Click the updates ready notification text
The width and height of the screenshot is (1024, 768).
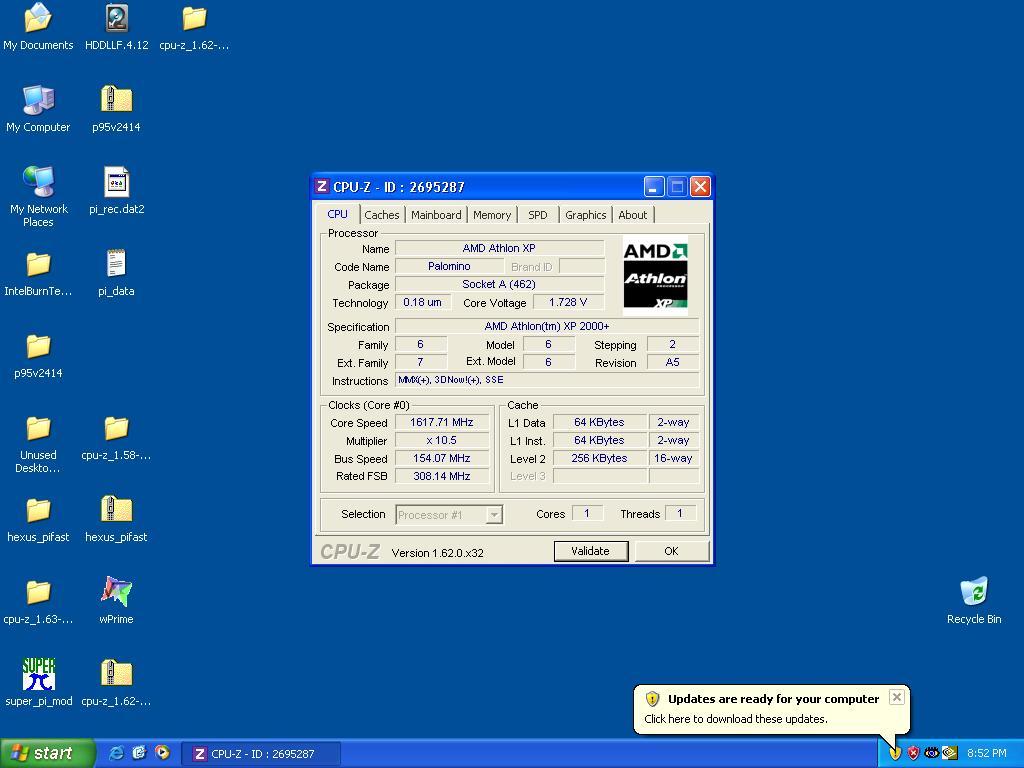click(x=773, y=699)
